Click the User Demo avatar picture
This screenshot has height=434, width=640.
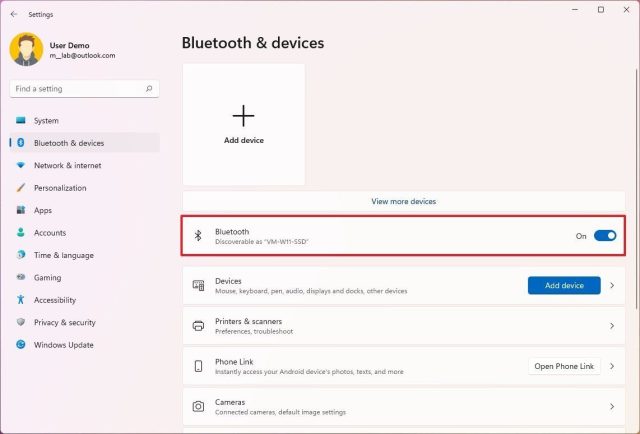coord(26,49)
